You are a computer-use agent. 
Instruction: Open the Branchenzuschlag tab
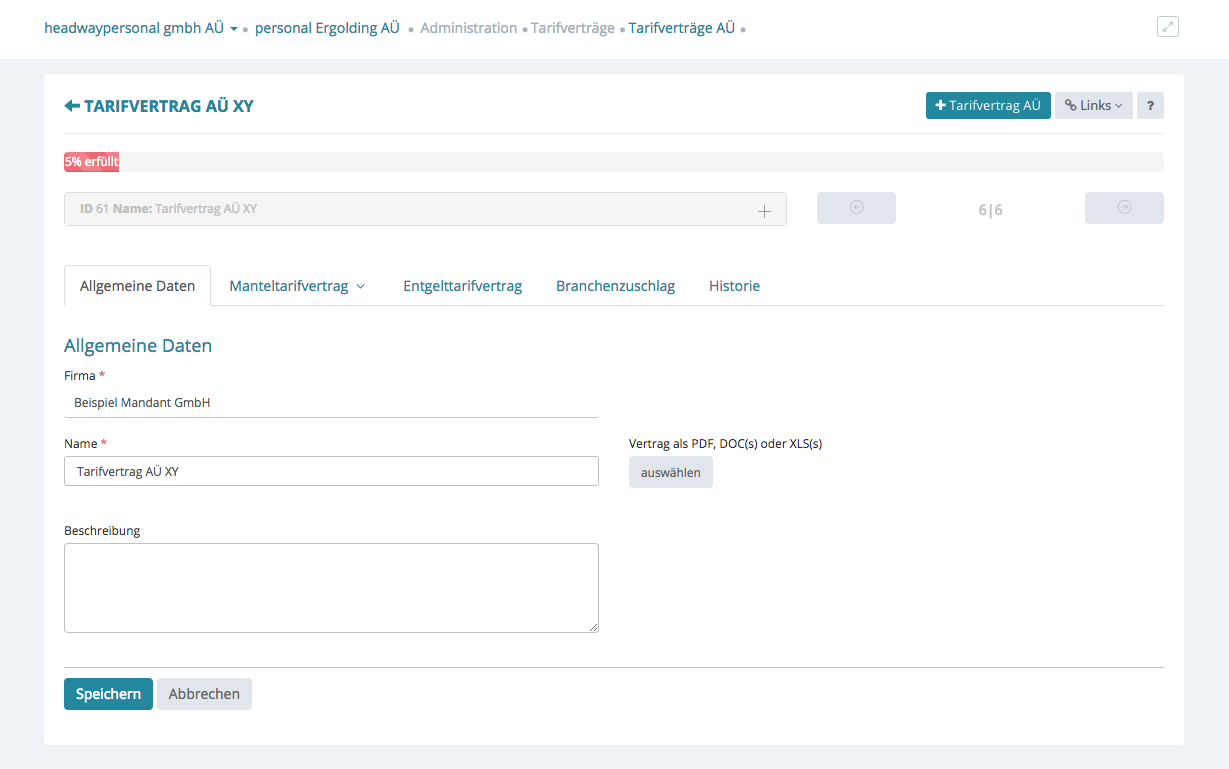615,286
